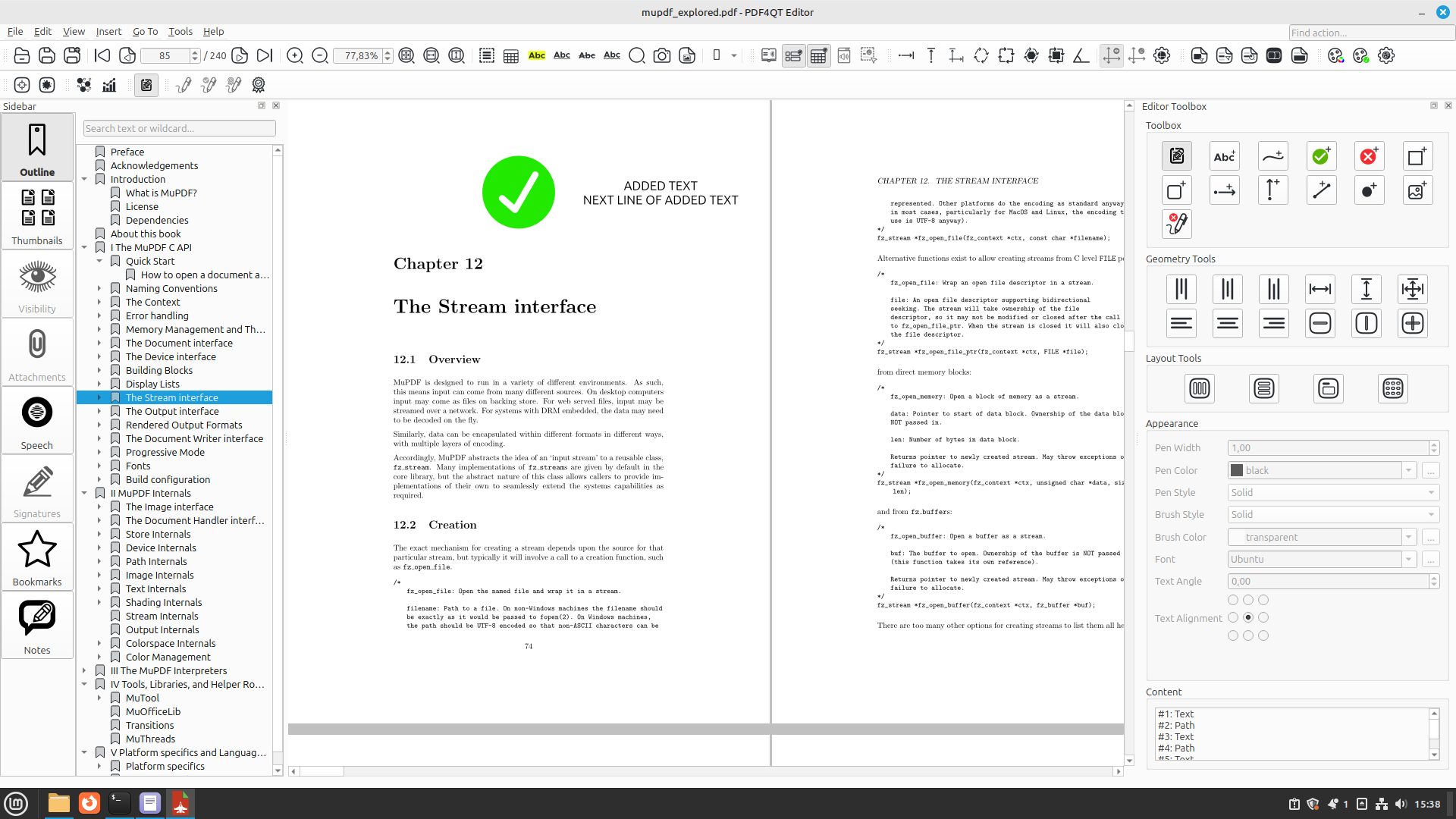Go to the first page
This screenshot has height=819, width=1456.
102,55
